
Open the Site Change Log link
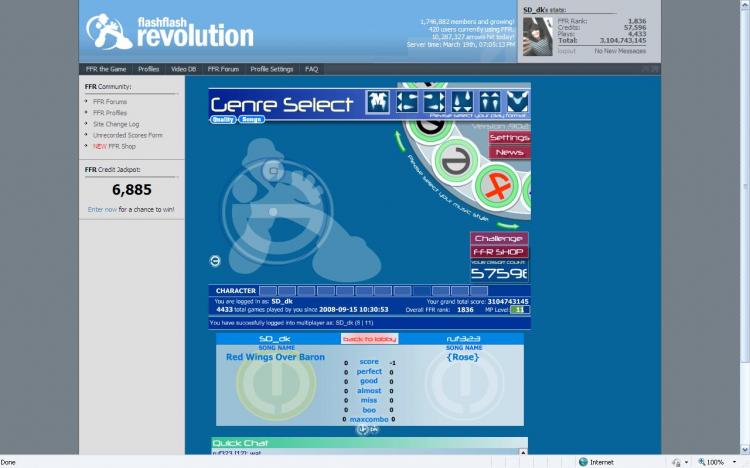click(116, 124)
